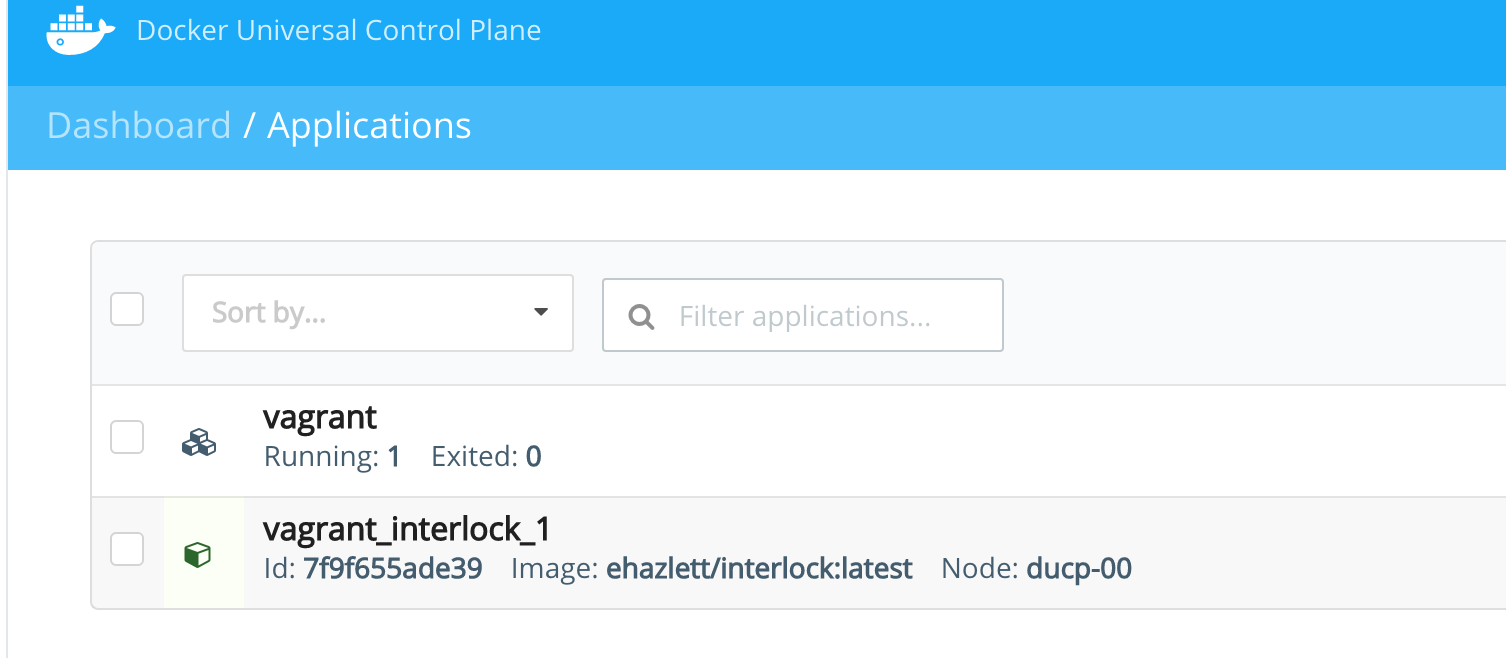Screen dimensions: 1506x658
Task: Click the Sort by dropdown arrow
Action: click(541, 312)
